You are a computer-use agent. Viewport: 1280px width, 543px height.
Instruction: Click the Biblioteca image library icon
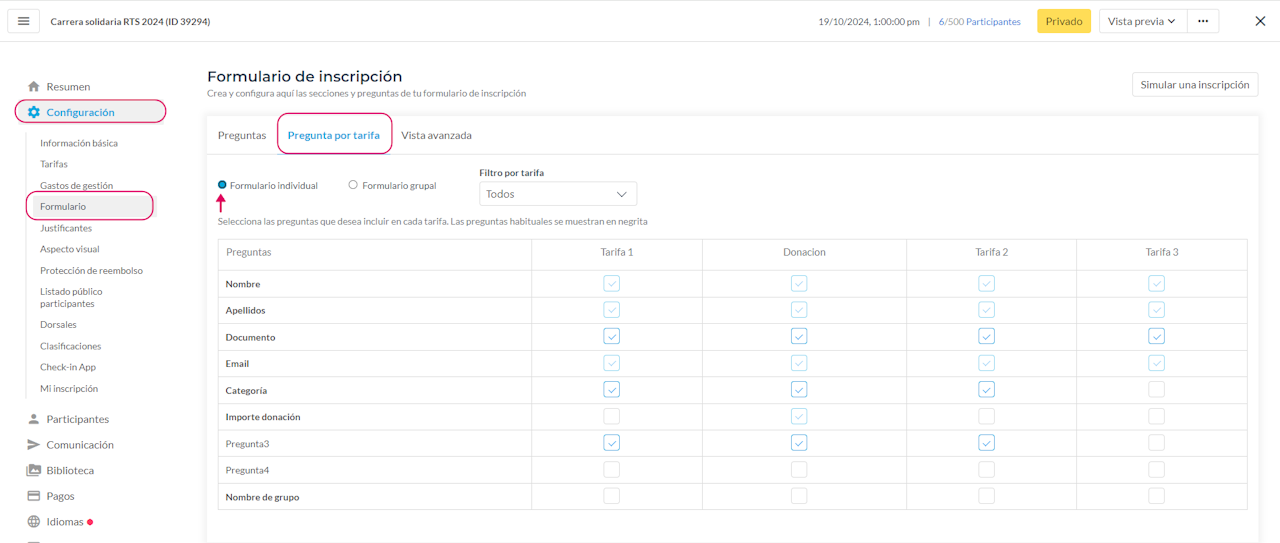click(34, 470)
